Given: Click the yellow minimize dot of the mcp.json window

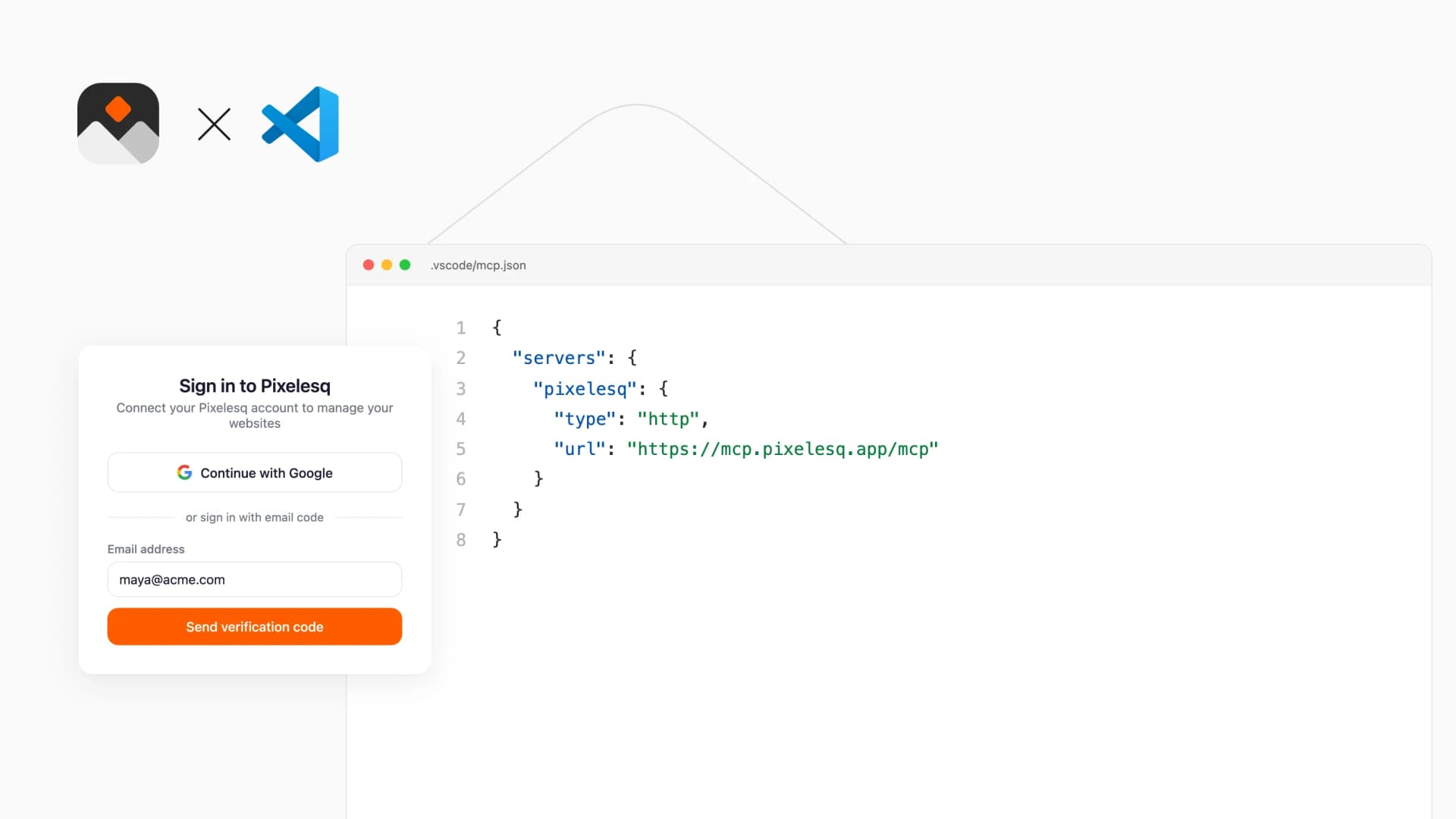Looking at the screenshot, I should click(387, 265).
